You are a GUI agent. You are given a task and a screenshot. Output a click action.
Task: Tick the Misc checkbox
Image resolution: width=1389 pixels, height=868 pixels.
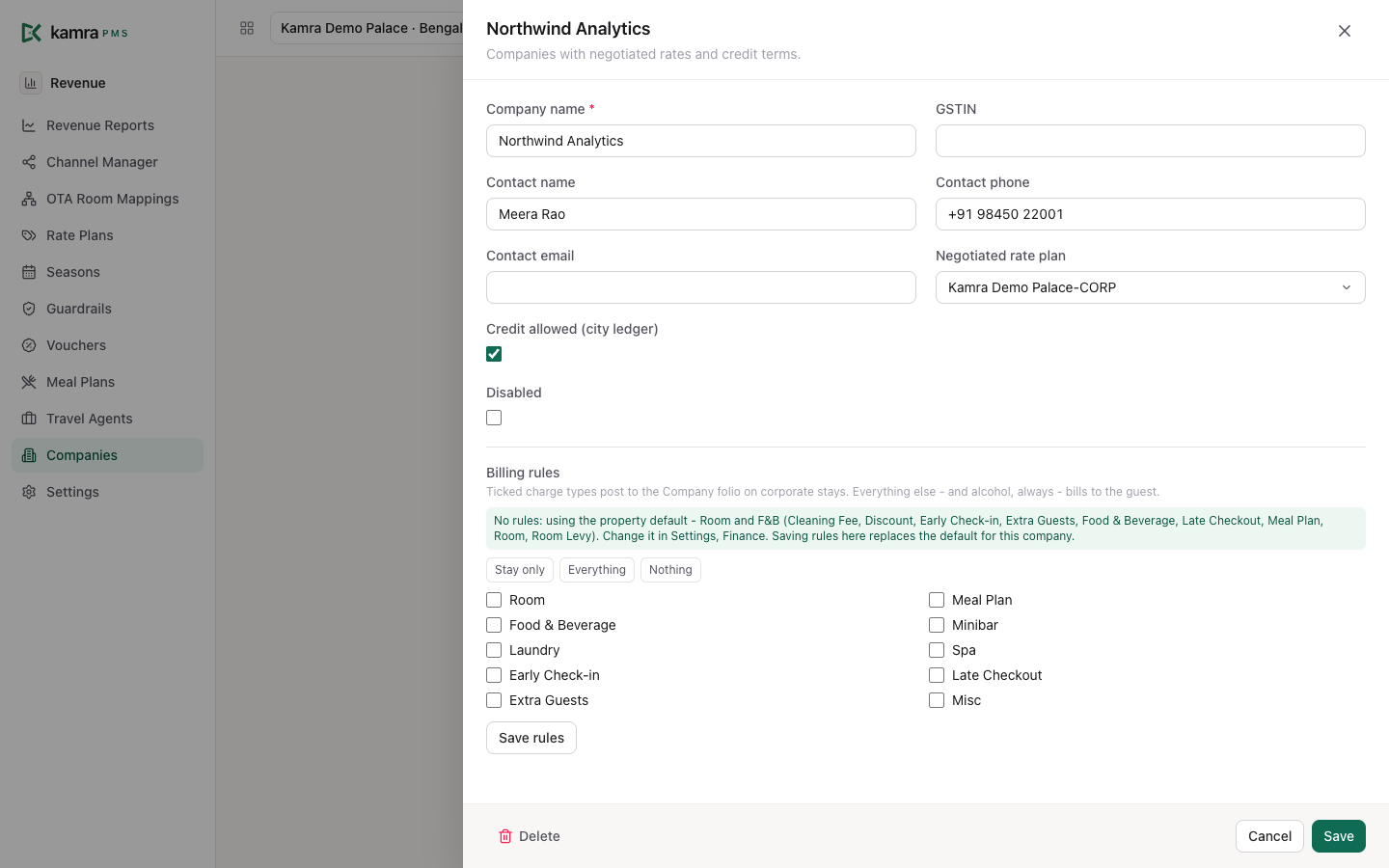pos(937,700)
